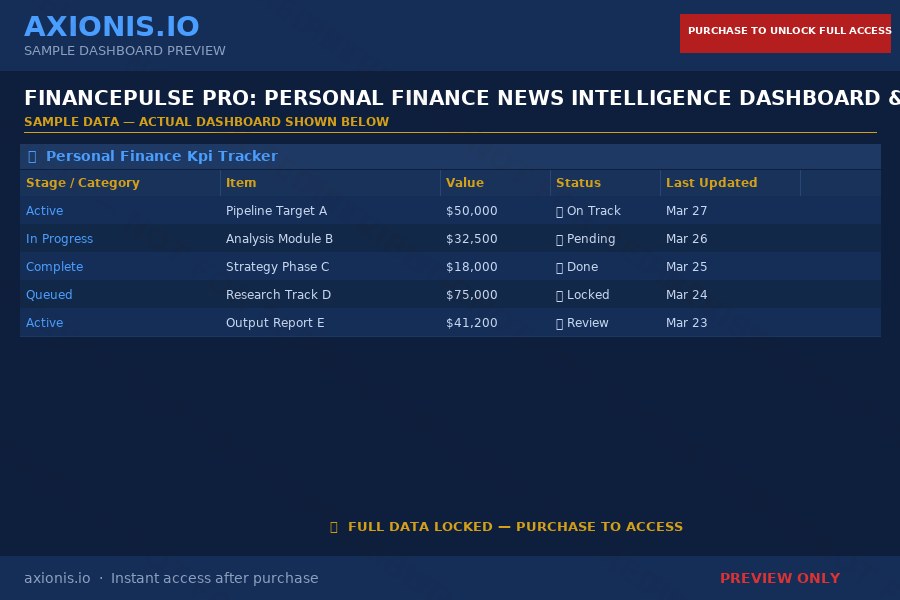
Task: Click the AXIONIS.IO logo
Action: (x=112, y=26)
